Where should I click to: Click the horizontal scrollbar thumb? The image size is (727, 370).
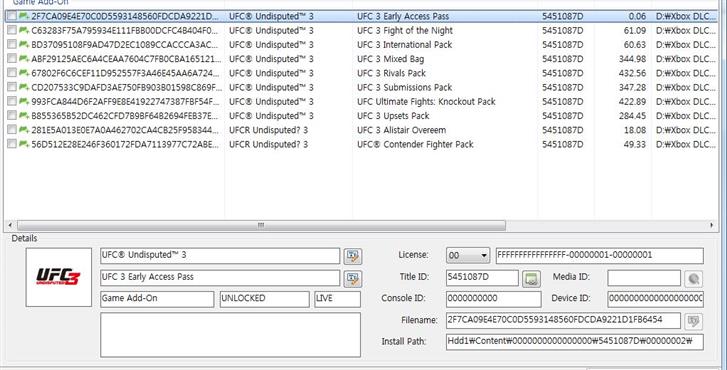point(261,225)
